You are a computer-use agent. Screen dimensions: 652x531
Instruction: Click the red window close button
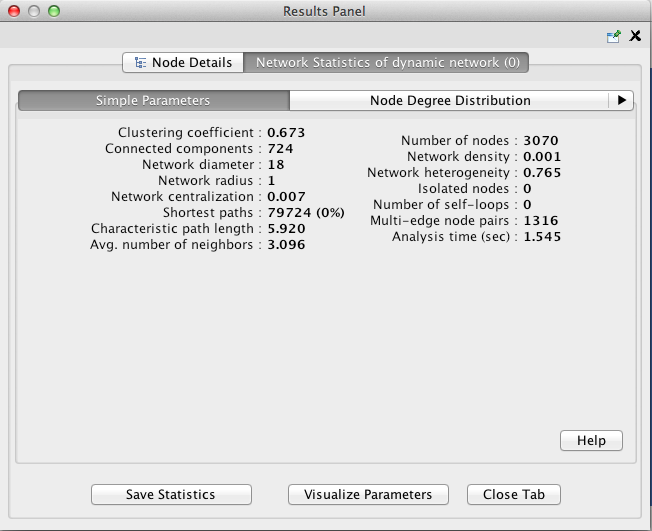pos(14,11)
